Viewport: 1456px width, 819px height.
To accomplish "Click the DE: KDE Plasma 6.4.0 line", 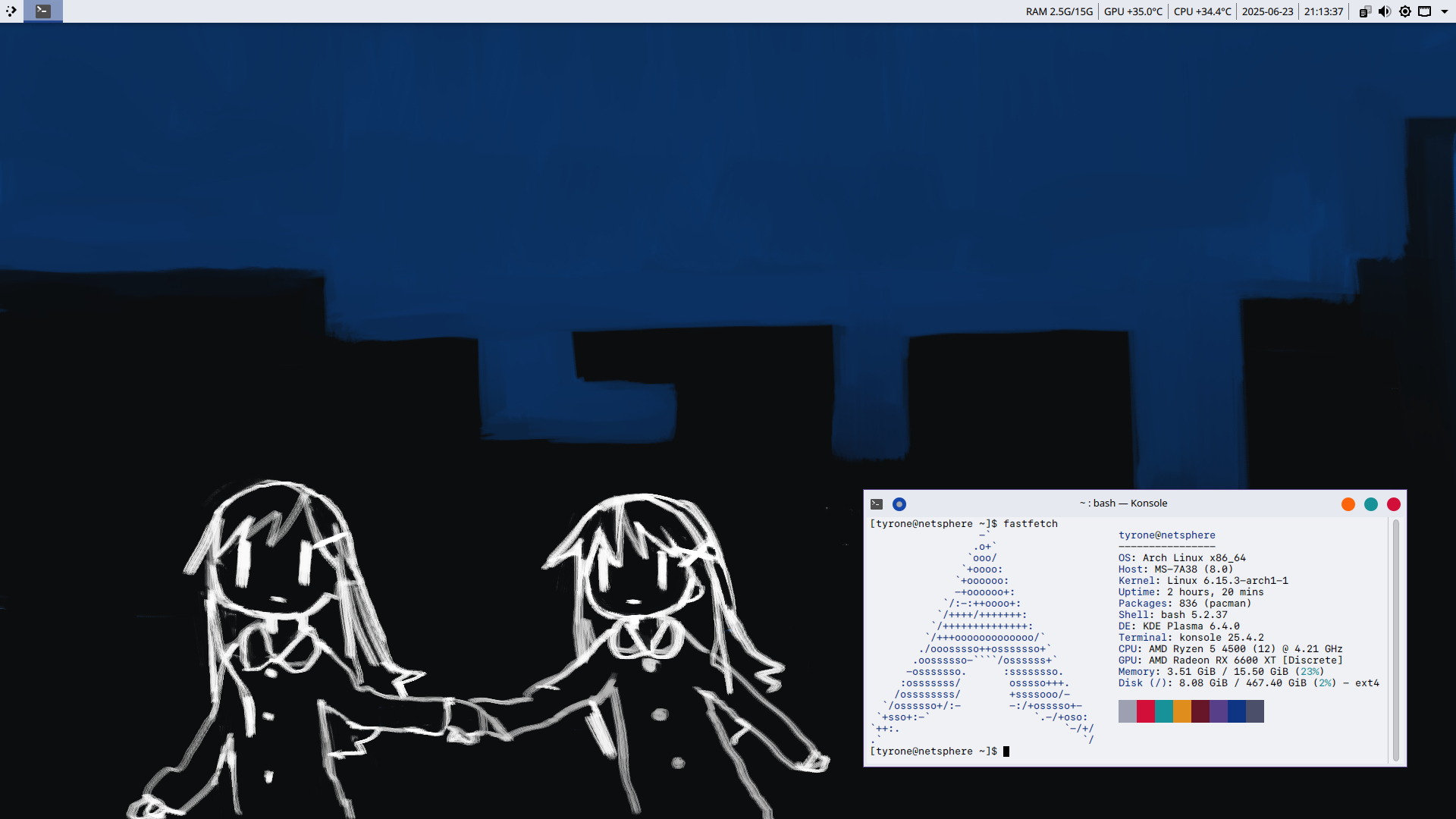I will tap(1179, 626).
